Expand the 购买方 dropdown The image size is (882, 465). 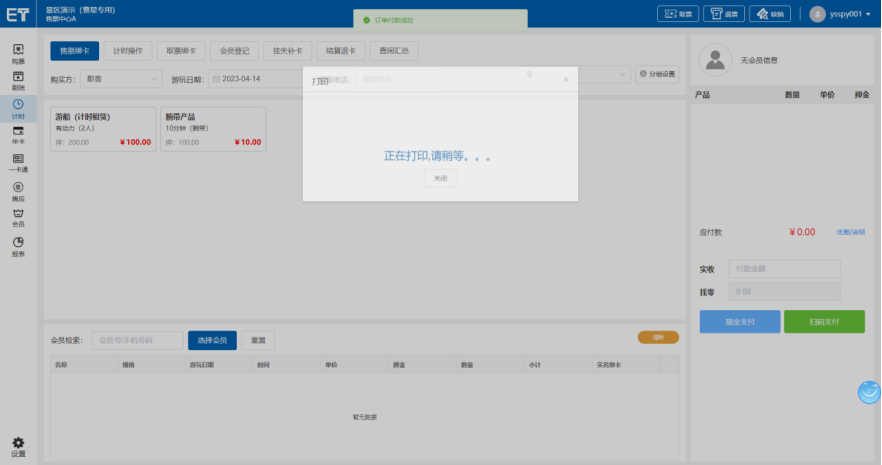tap(122, 77)
